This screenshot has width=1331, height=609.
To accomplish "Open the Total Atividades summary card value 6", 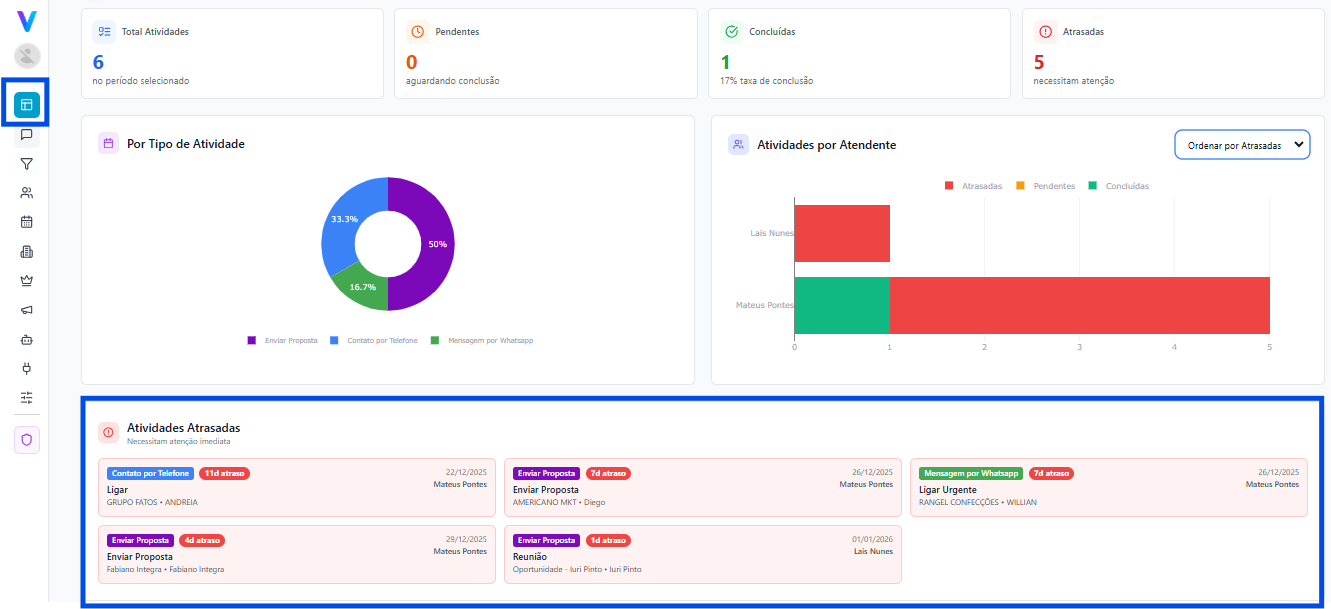I will (x=98, y=62).
